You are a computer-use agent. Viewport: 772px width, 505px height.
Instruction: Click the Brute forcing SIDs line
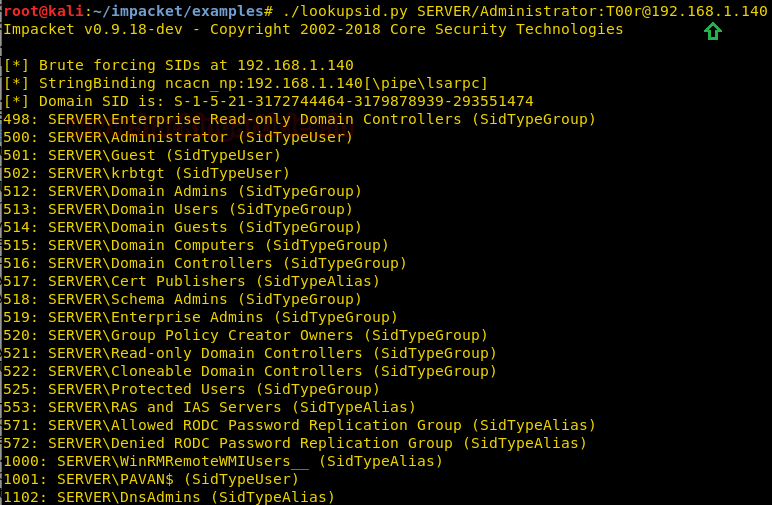[179, 65]
